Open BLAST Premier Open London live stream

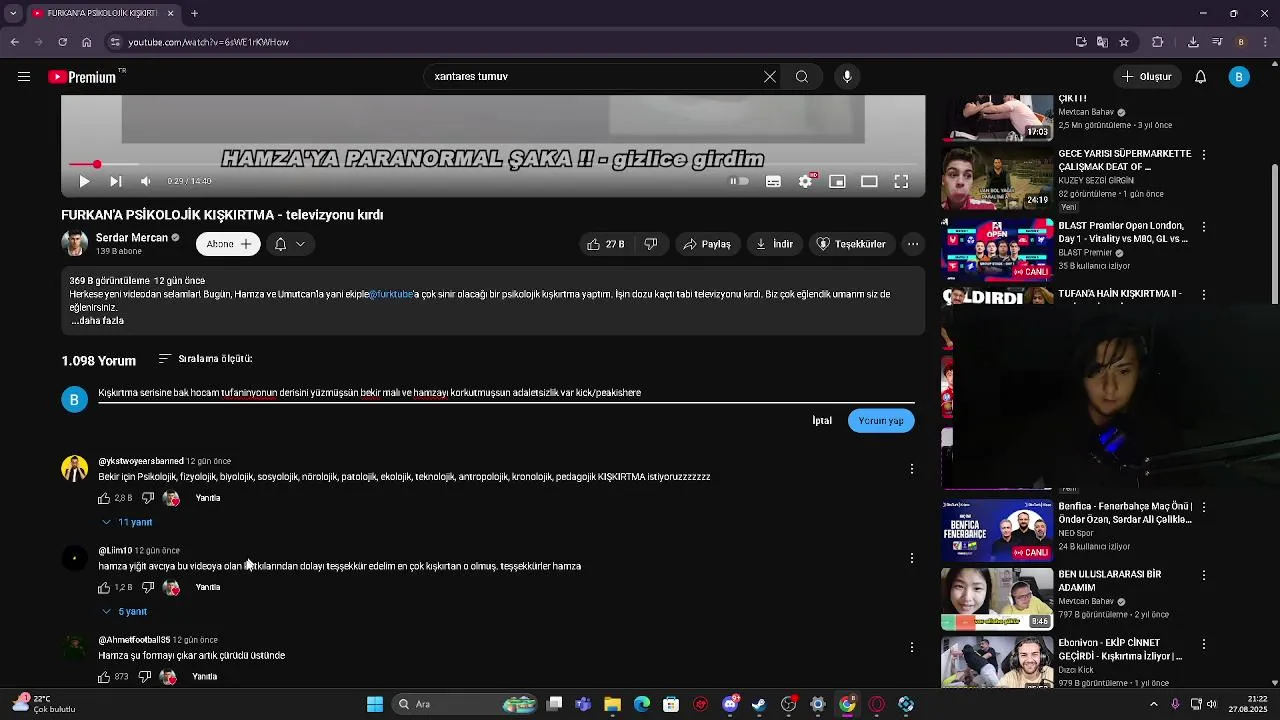[x=997, y=250]
